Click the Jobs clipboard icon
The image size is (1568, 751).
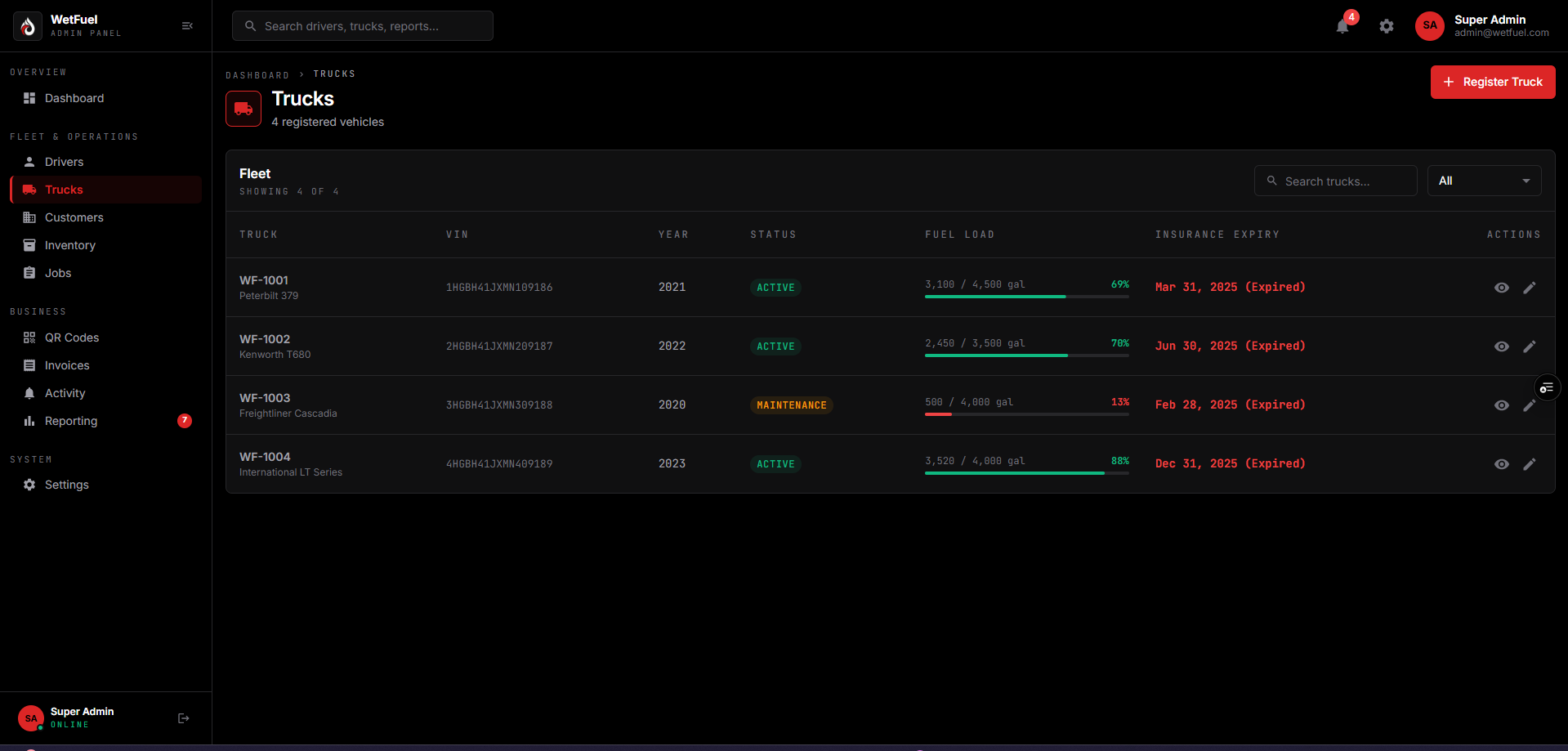29,273
